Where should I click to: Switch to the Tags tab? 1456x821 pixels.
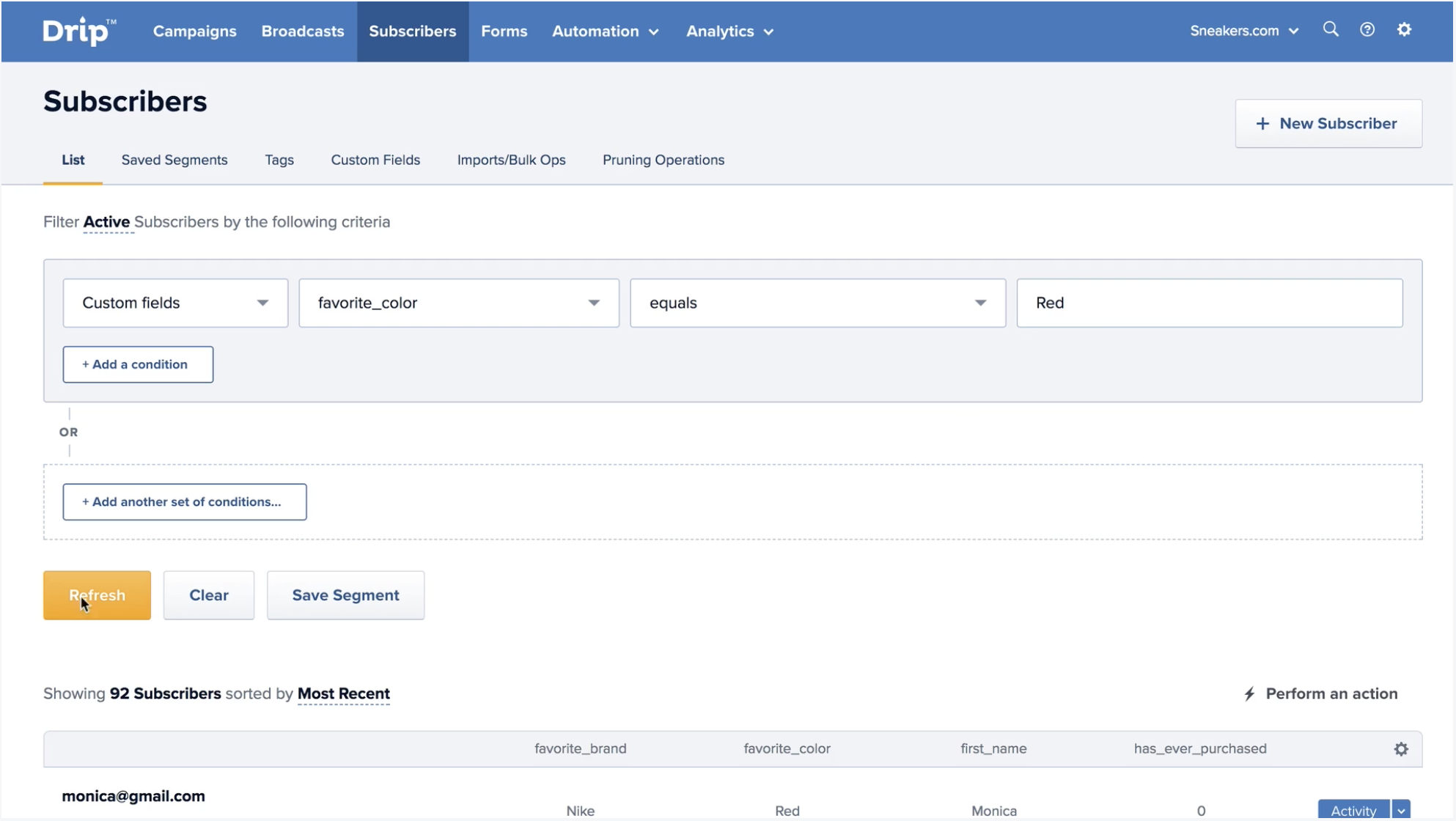point(278,159)
